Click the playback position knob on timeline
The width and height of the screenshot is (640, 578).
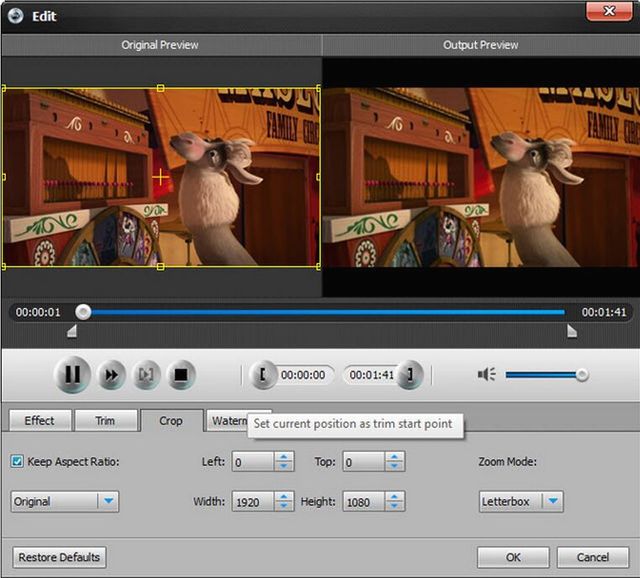pyautogui.click(x=83, y=312)
